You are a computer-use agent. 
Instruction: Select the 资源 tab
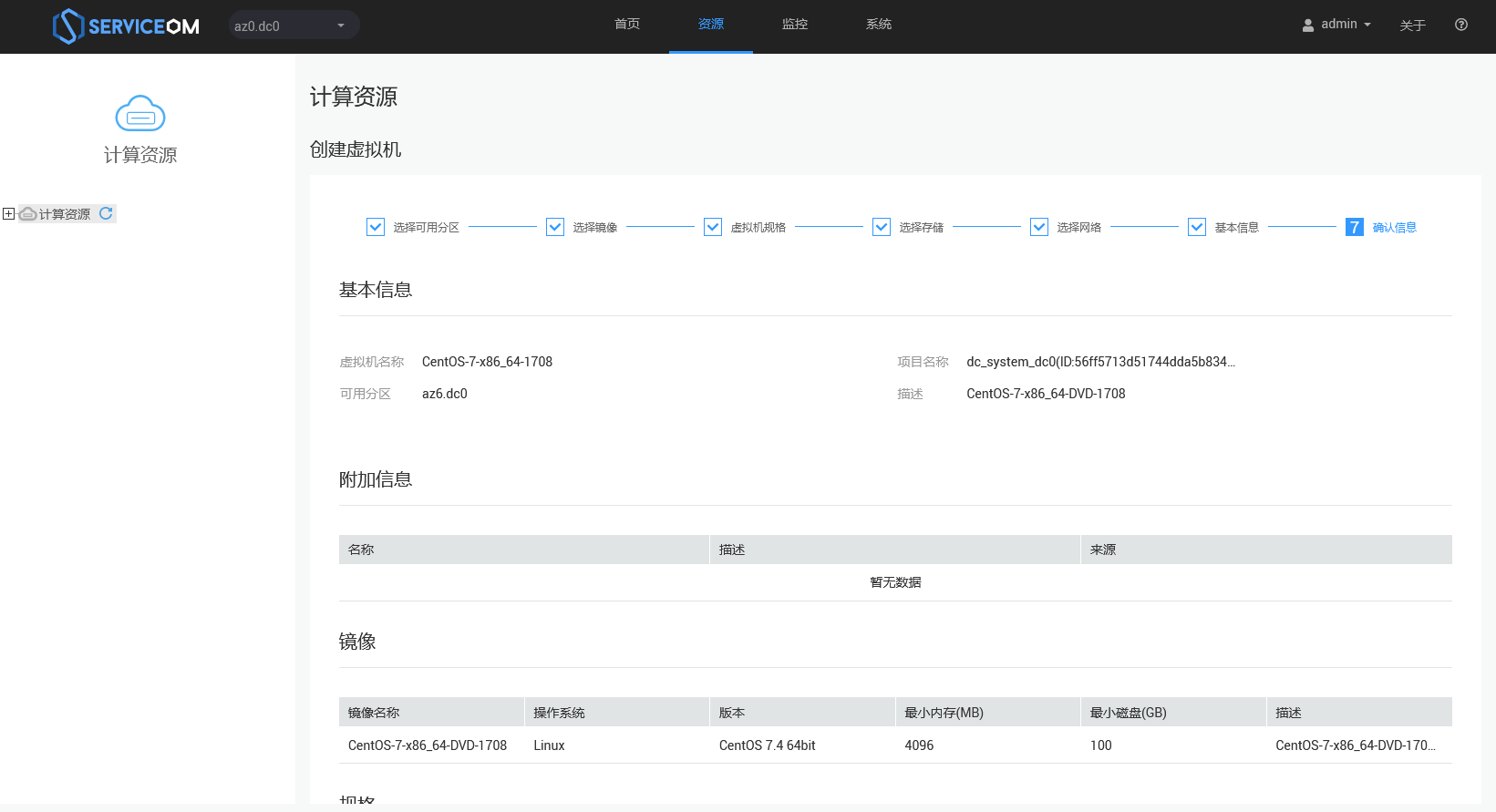pyautogui.click(x=711, y=25)
